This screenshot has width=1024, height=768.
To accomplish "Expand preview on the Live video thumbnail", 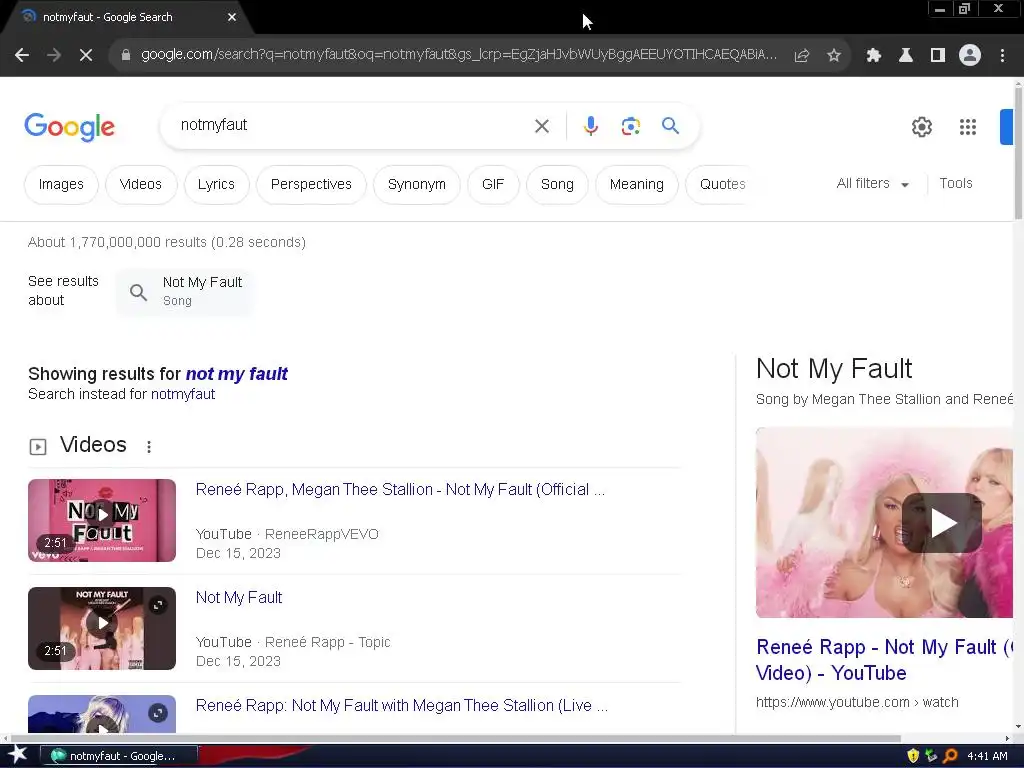I will pyautogui.click(x=158, y=713).
